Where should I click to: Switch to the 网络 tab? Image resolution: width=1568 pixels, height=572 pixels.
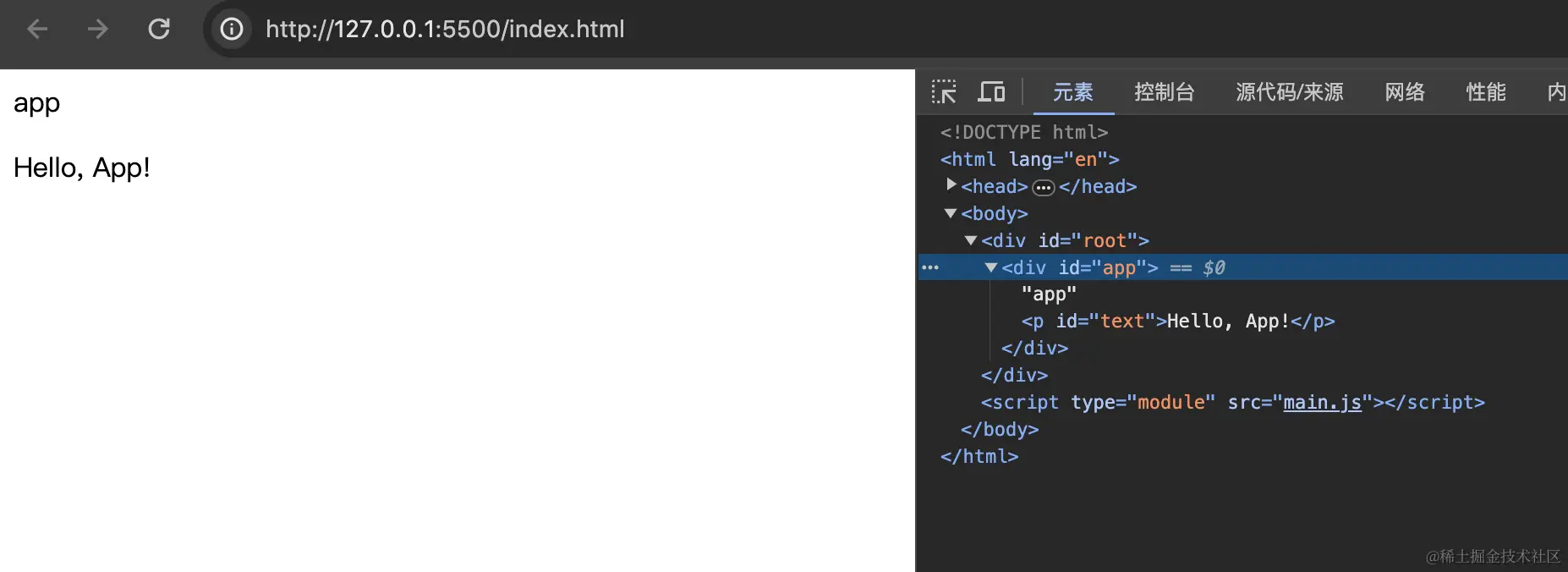coord(1405,91)
